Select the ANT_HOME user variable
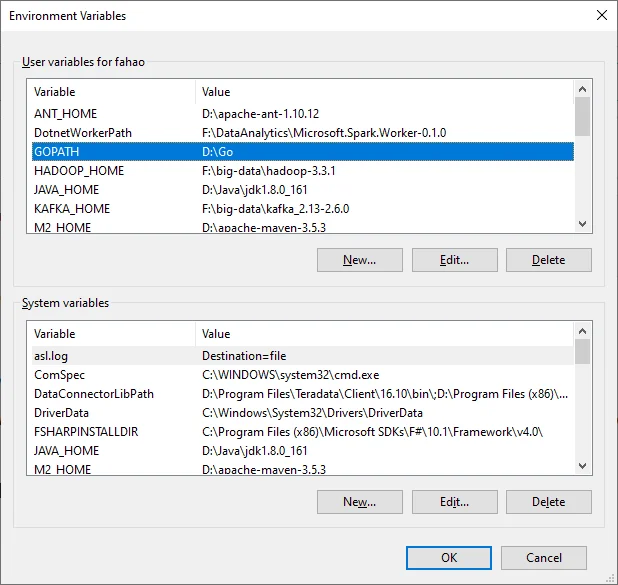 [66, 114]
